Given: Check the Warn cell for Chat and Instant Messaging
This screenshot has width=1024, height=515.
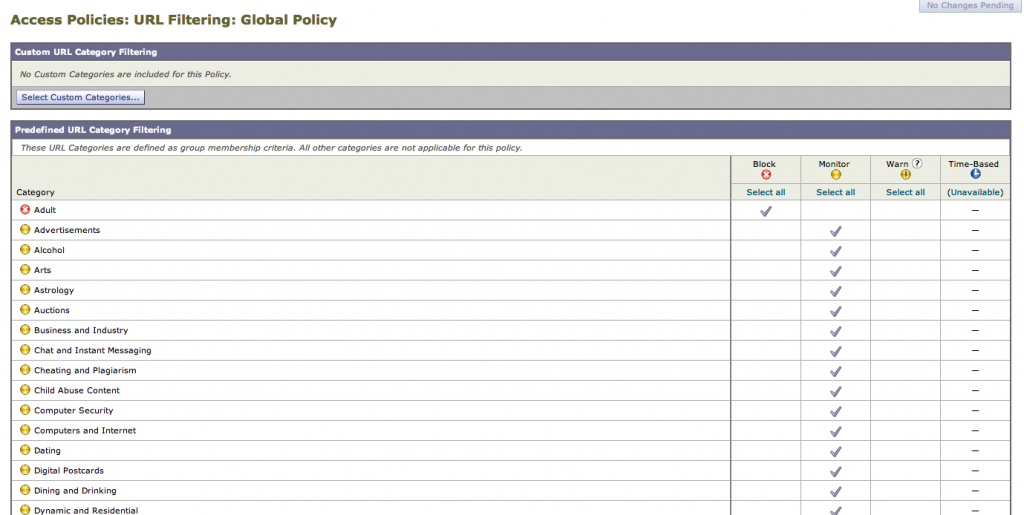Looking at the screenshot, I should coord(905,351).
